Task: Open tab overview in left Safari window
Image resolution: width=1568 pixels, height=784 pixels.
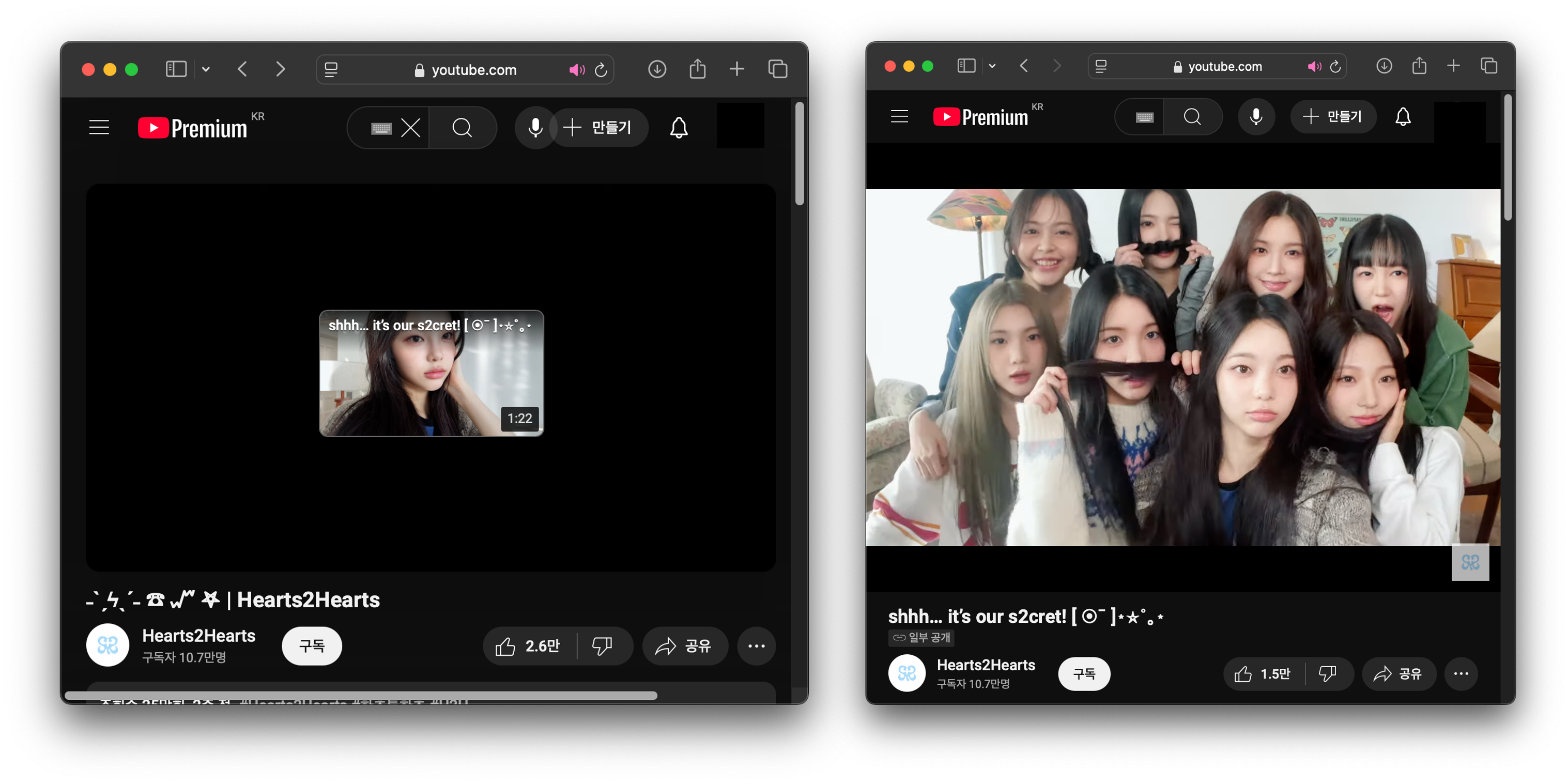Action: pos(777,69)
